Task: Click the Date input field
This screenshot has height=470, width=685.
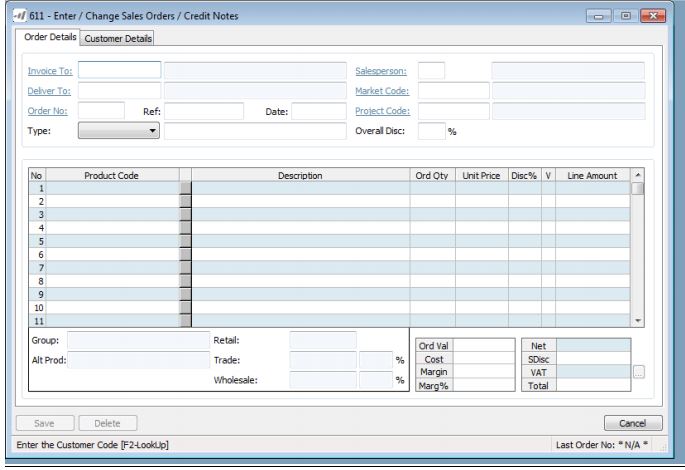Action: (318, 111)
